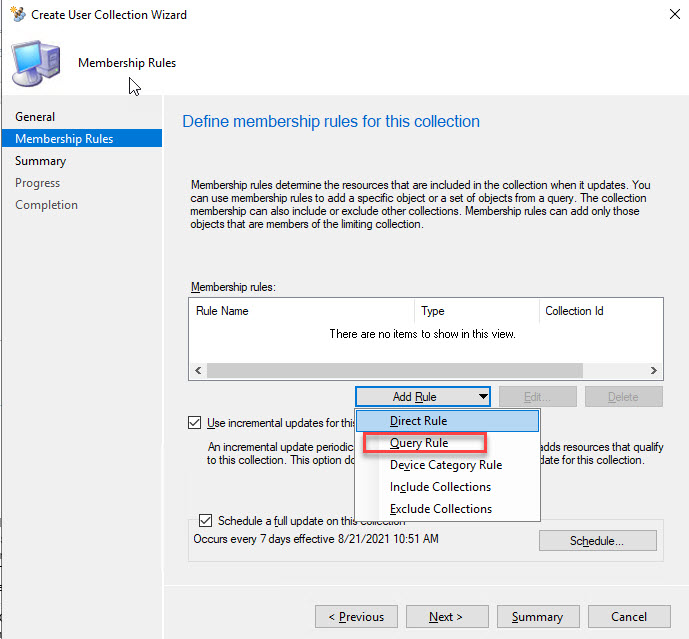Viewport: 689px width, 639px height.
Task: Click the wizard icon in the title bar
Action: point(14,15)
